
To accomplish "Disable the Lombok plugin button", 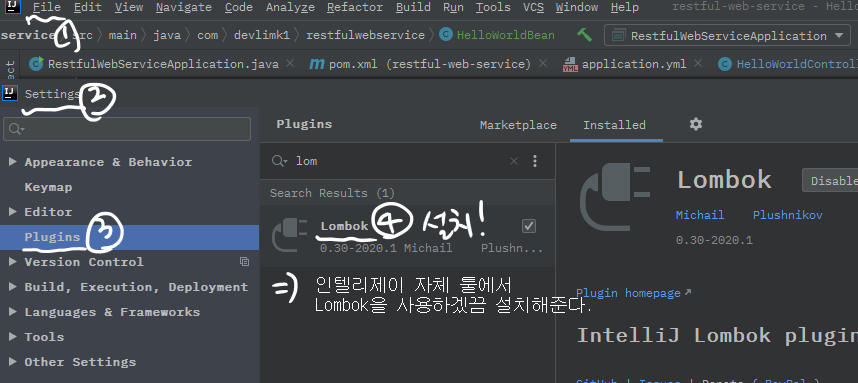I will [x=831, y=181].
